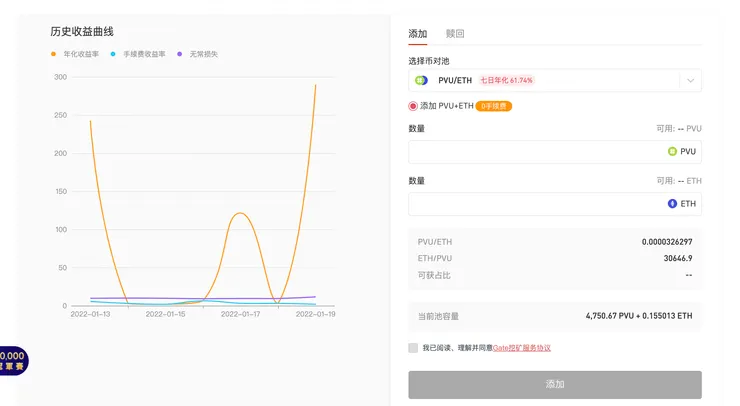Switch to the 添加 tab
Screen dimensions: 740x406
[x=418, y=34]
